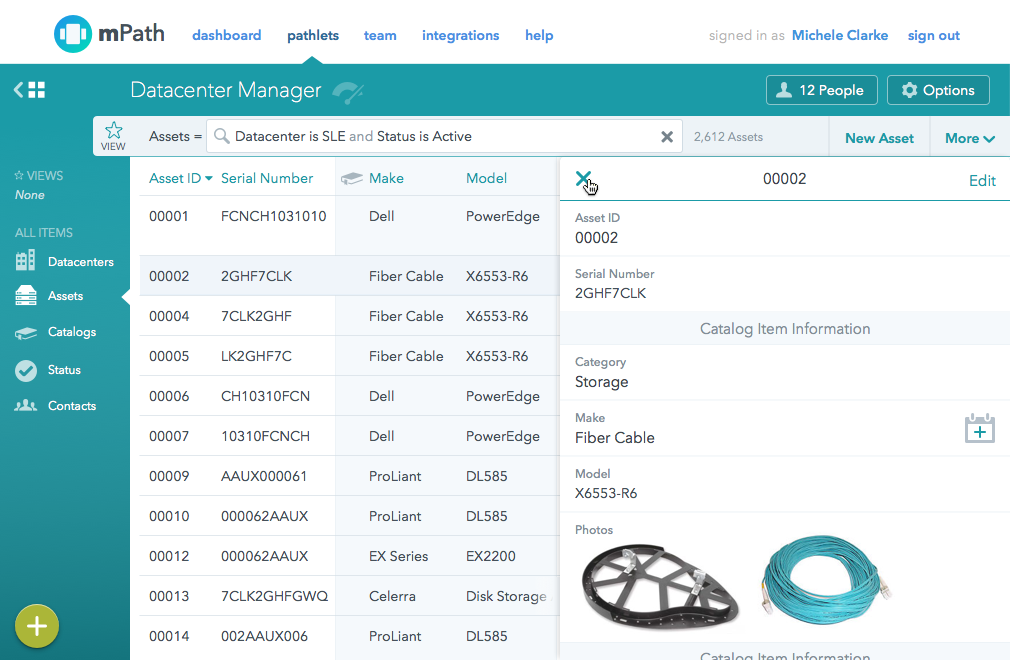Click the mPath logo icon
This screenshot has width=1010, height=660.
tap(73, 34)
